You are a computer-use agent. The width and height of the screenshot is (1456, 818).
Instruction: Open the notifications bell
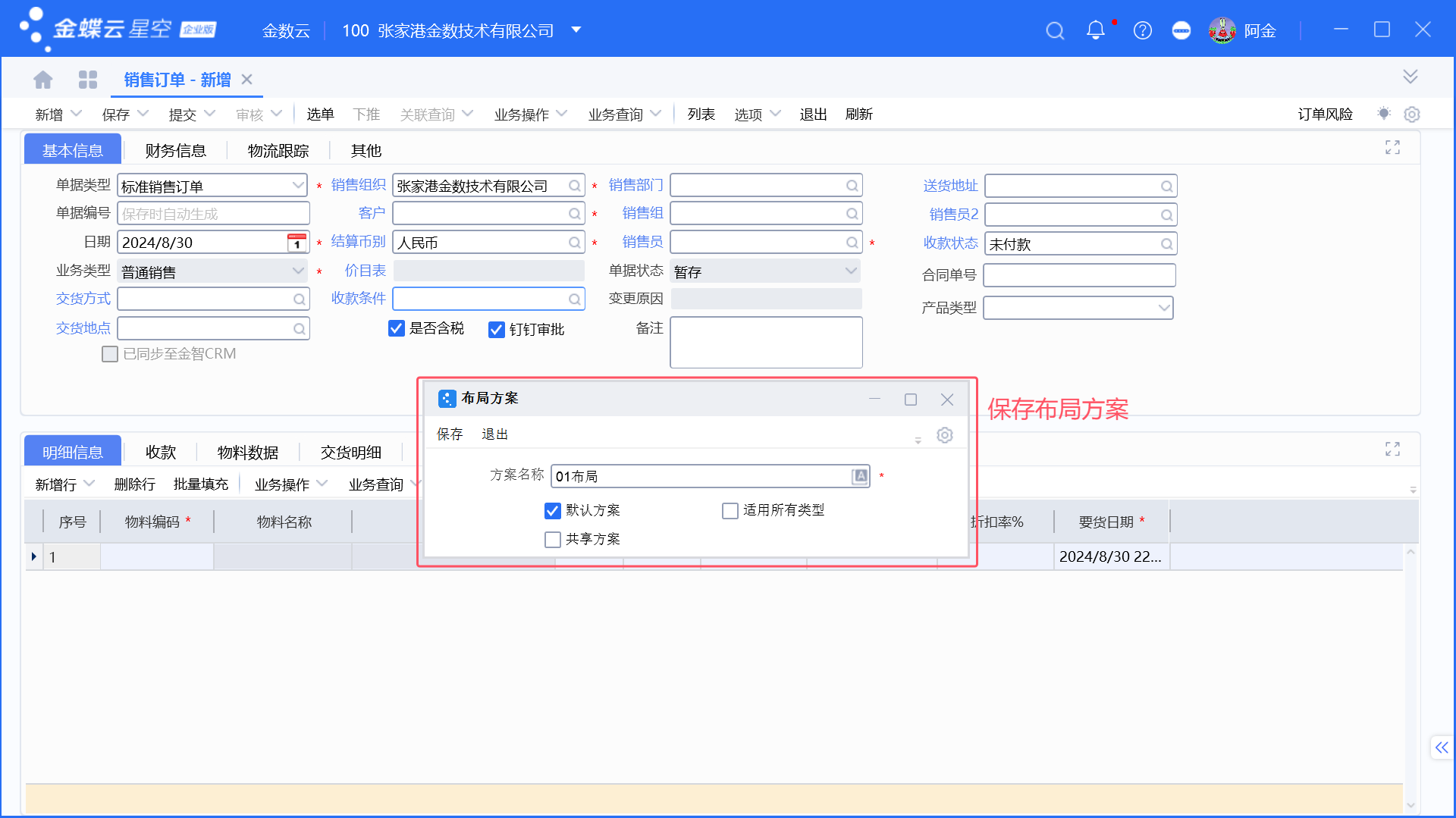(x=1095, y=30)
